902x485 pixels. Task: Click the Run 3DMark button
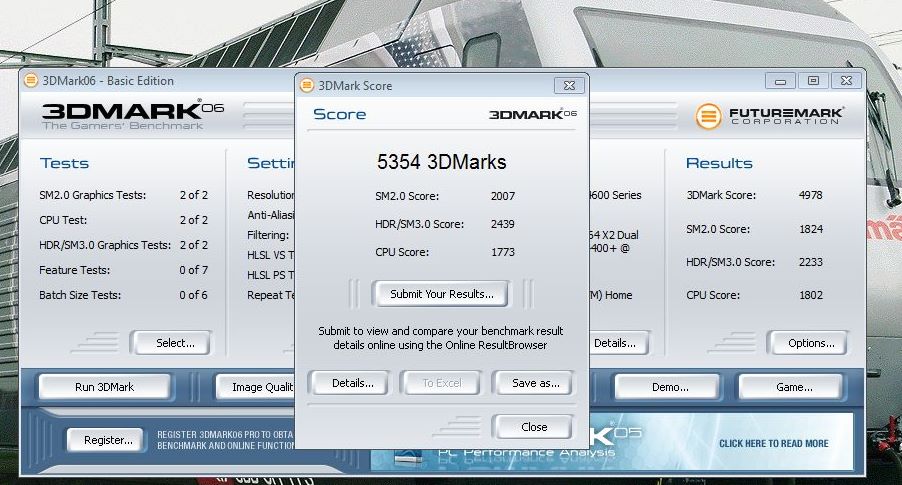click(x=105, y=387)
